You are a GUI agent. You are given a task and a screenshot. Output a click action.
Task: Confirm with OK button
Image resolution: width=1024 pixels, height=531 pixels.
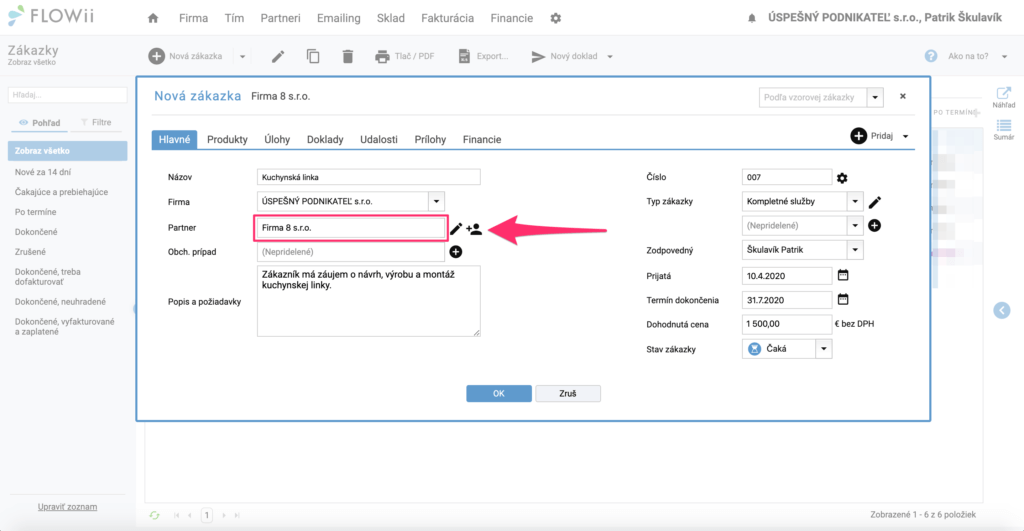pyautogui.click(x=499, y=393)
